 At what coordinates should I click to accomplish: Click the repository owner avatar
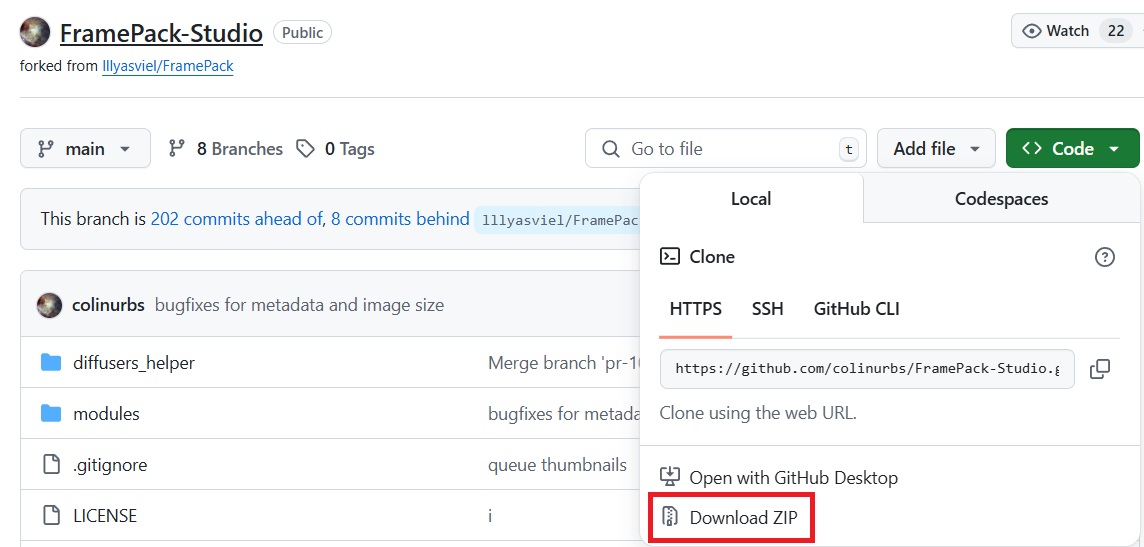pyautogui.click(x=35, y=33)
